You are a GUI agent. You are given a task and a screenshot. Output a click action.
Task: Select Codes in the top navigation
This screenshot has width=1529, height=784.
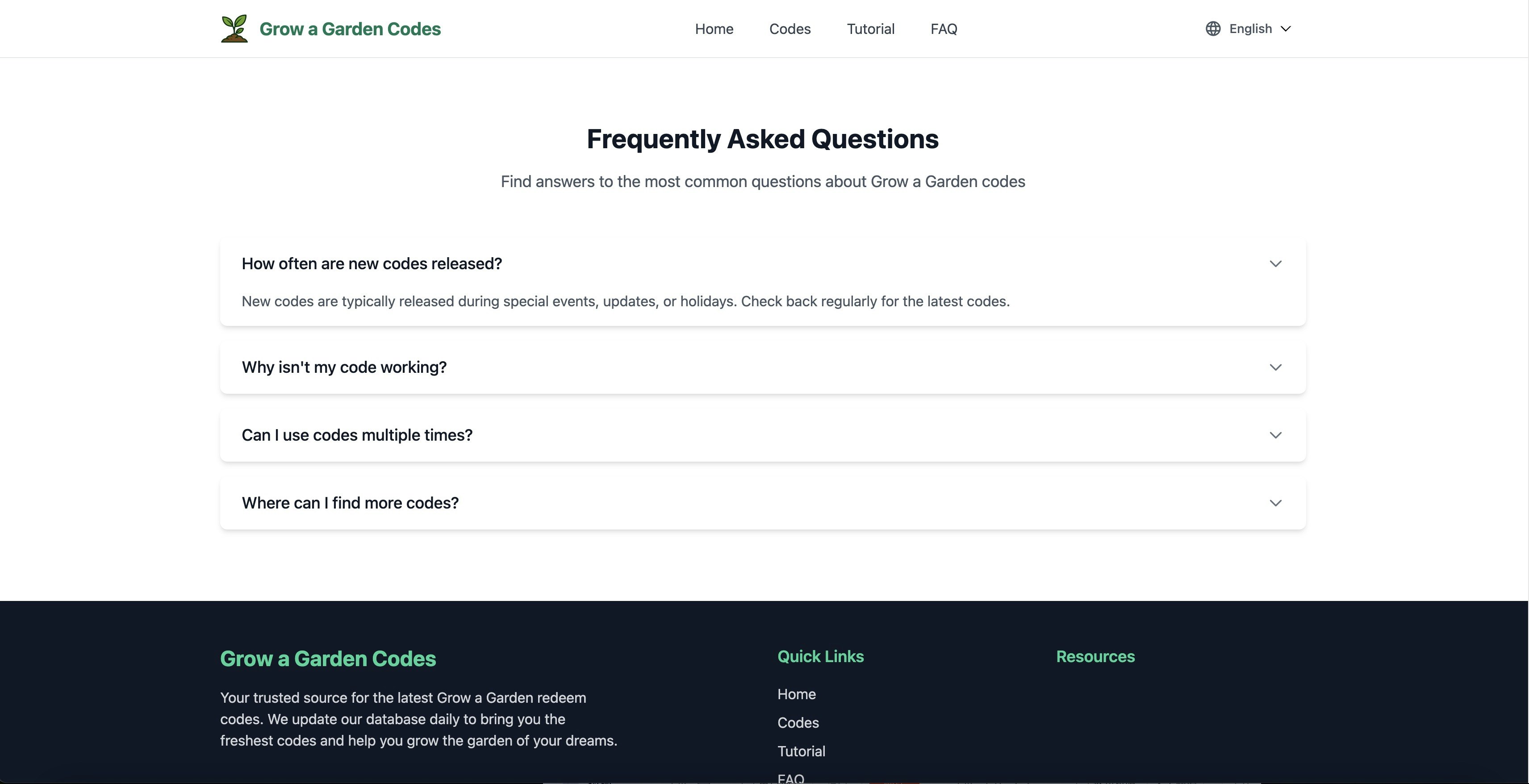tap(790, 29)
